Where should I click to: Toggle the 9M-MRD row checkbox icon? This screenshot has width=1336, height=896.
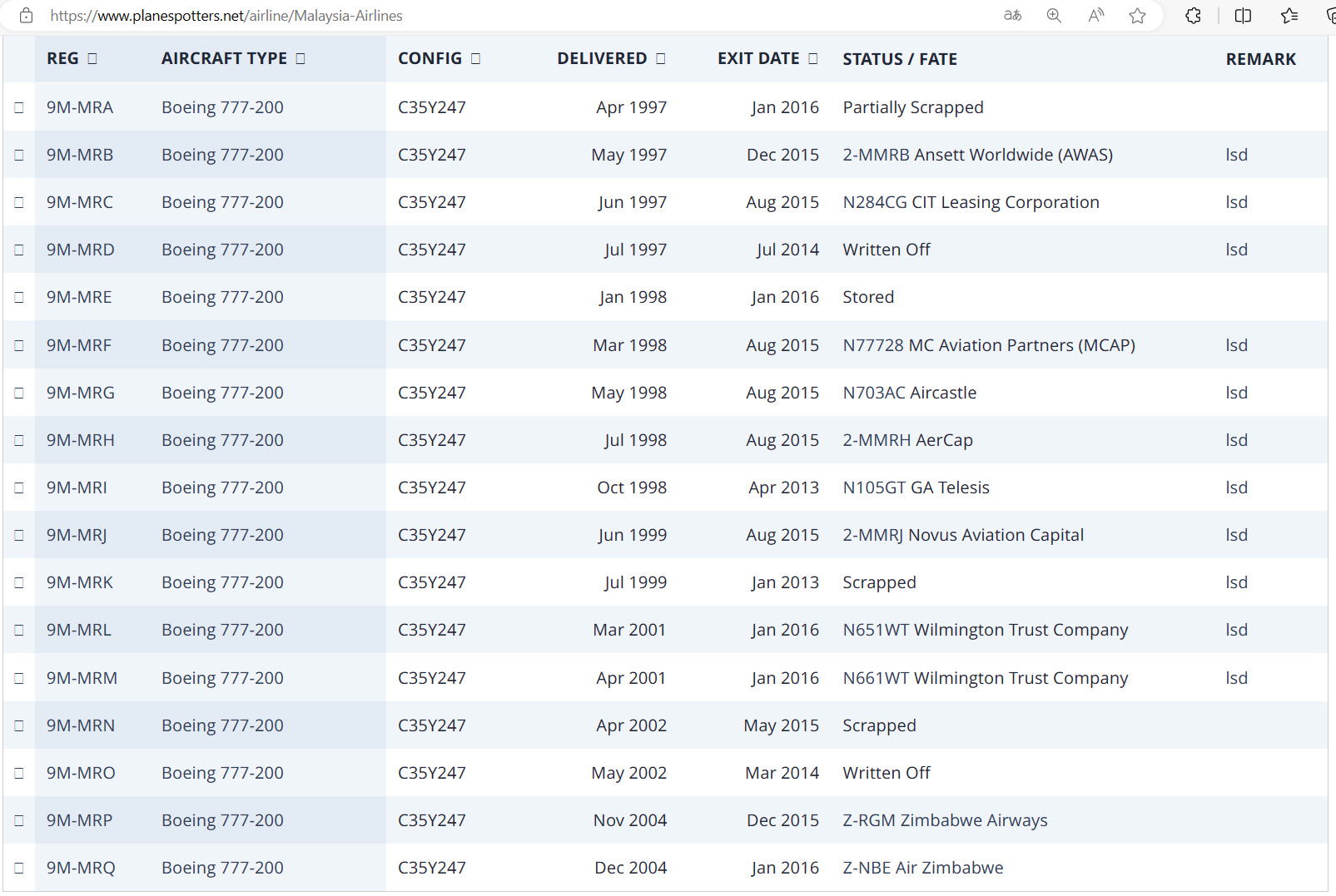point(19,250)
